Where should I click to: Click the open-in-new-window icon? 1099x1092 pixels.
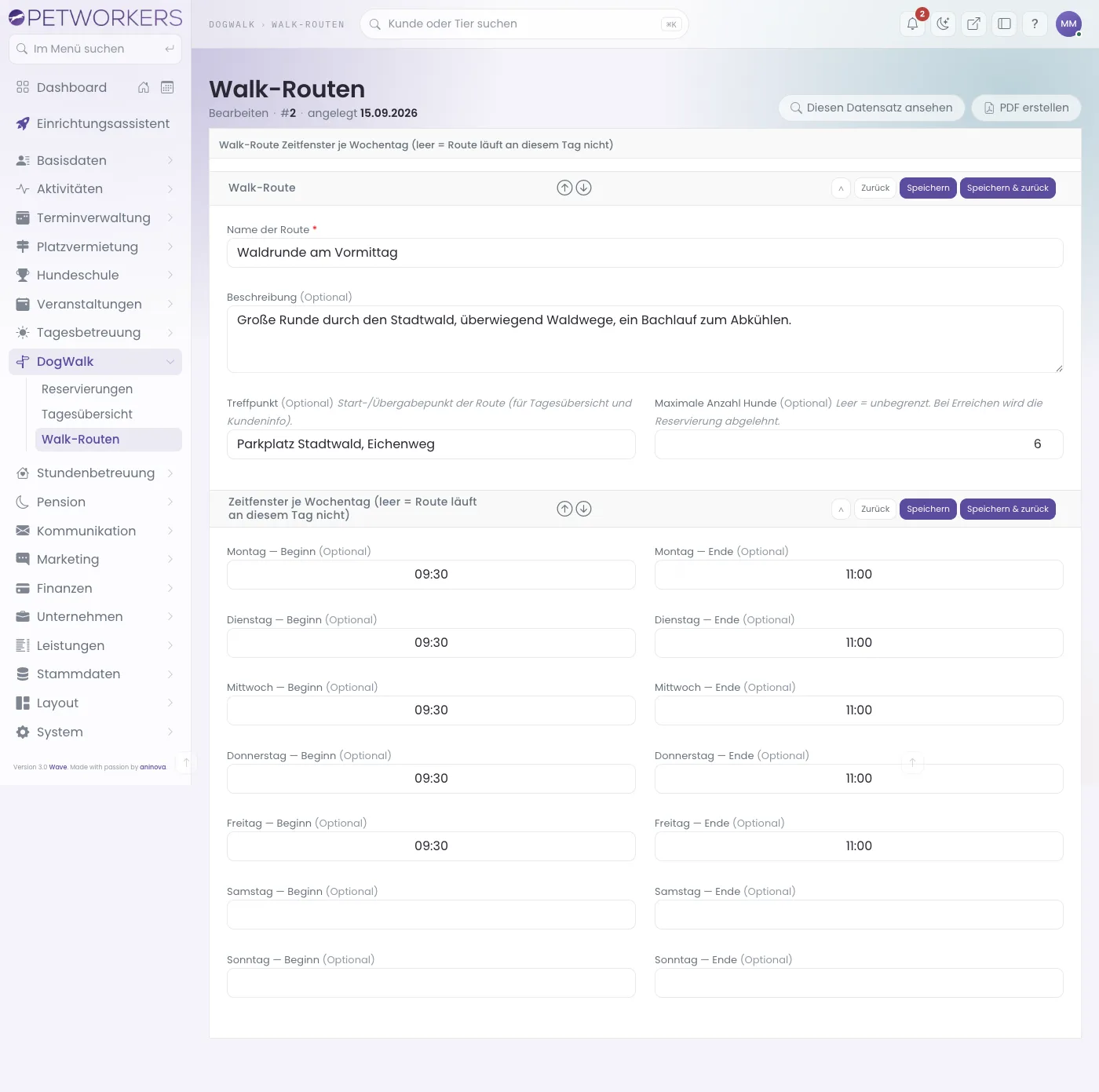[x=973, y=24]
